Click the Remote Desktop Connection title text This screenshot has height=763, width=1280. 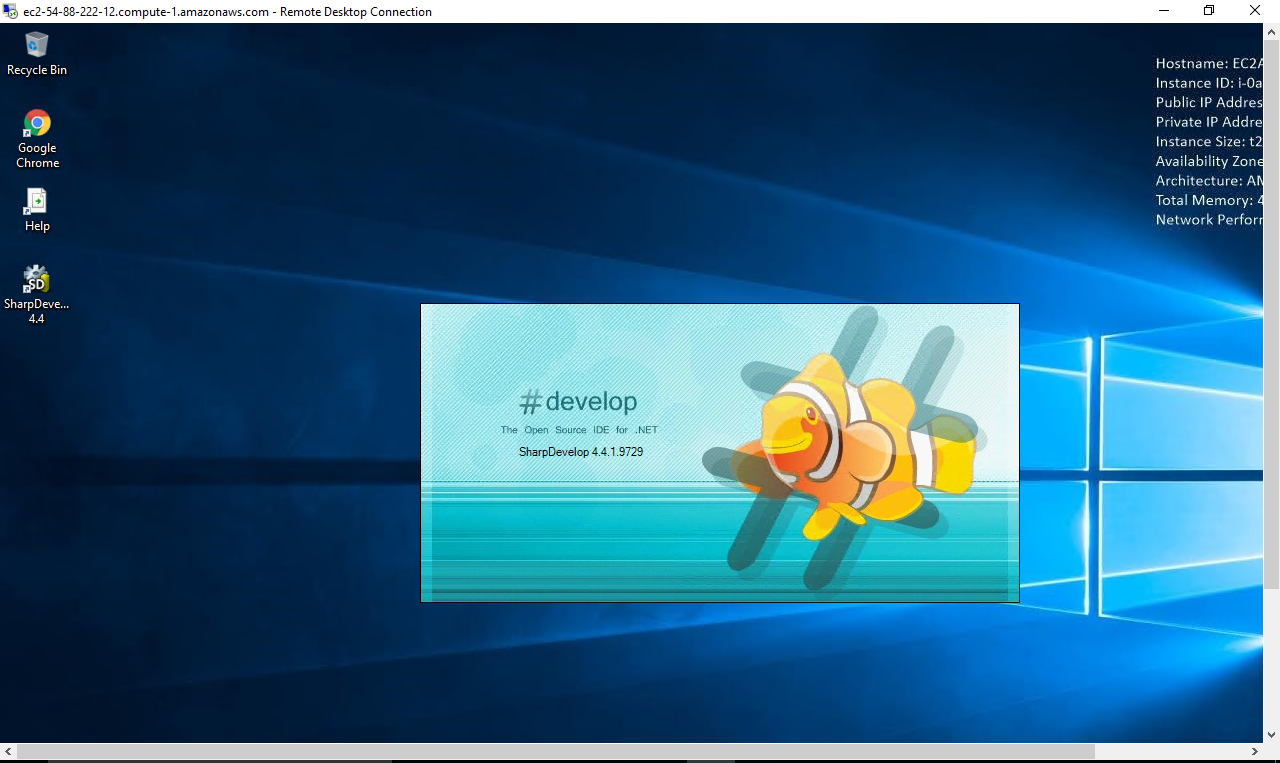(228, 12)
